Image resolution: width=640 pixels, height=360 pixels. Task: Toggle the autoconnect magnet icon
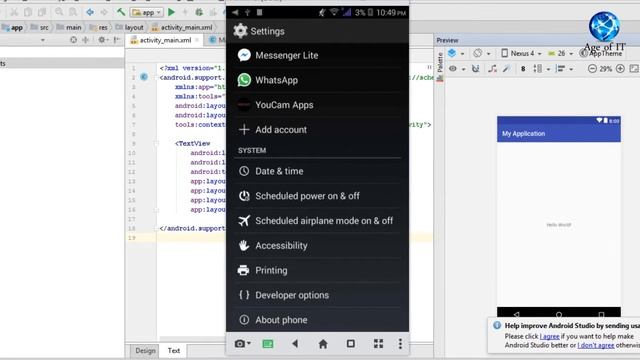[x=476, y=69]
